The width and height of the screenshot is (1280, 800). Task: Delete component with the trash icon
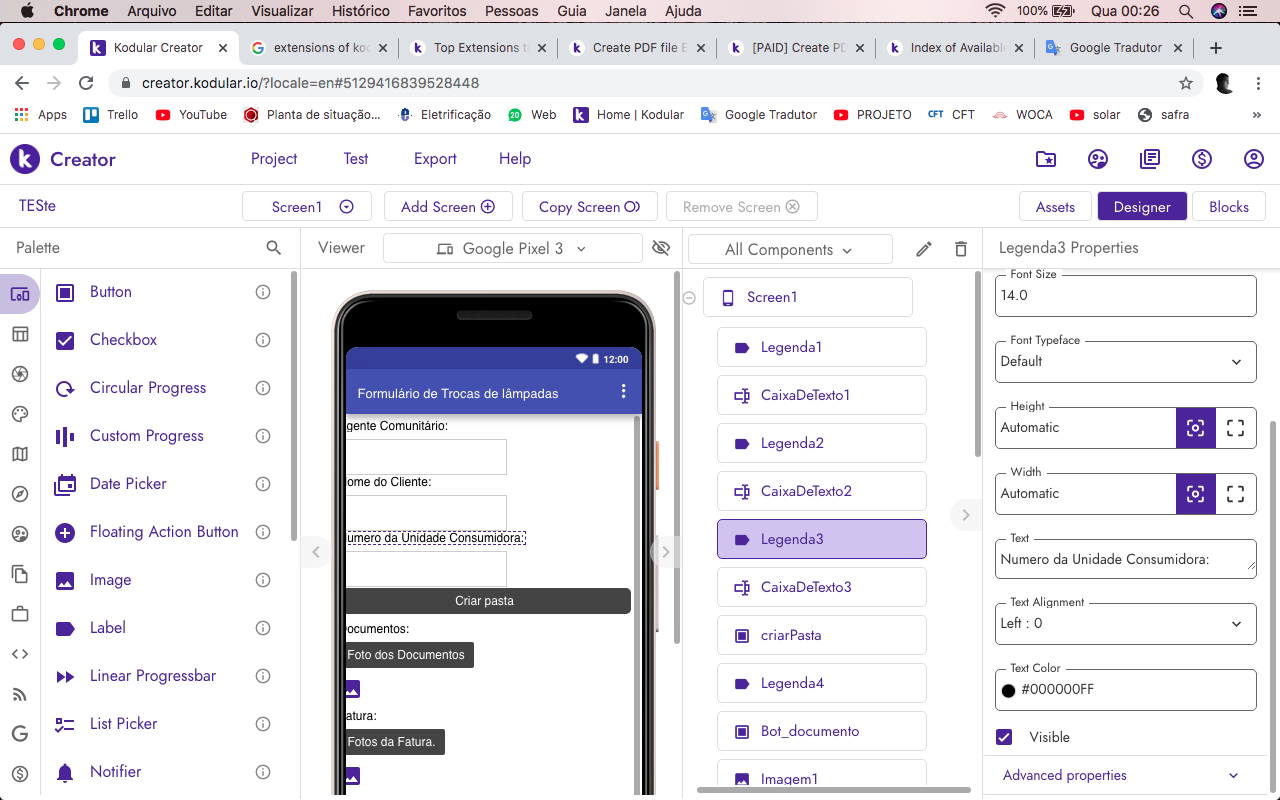tap(961, 249)
